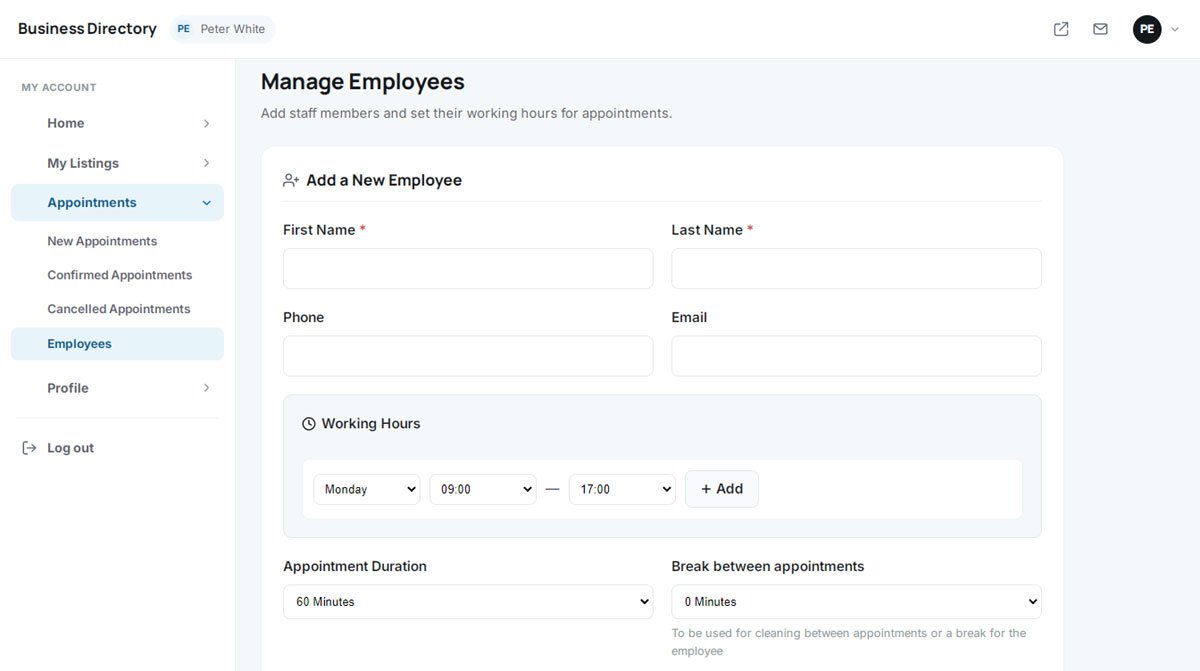Click the Working Hours heading text

(371, 424)
